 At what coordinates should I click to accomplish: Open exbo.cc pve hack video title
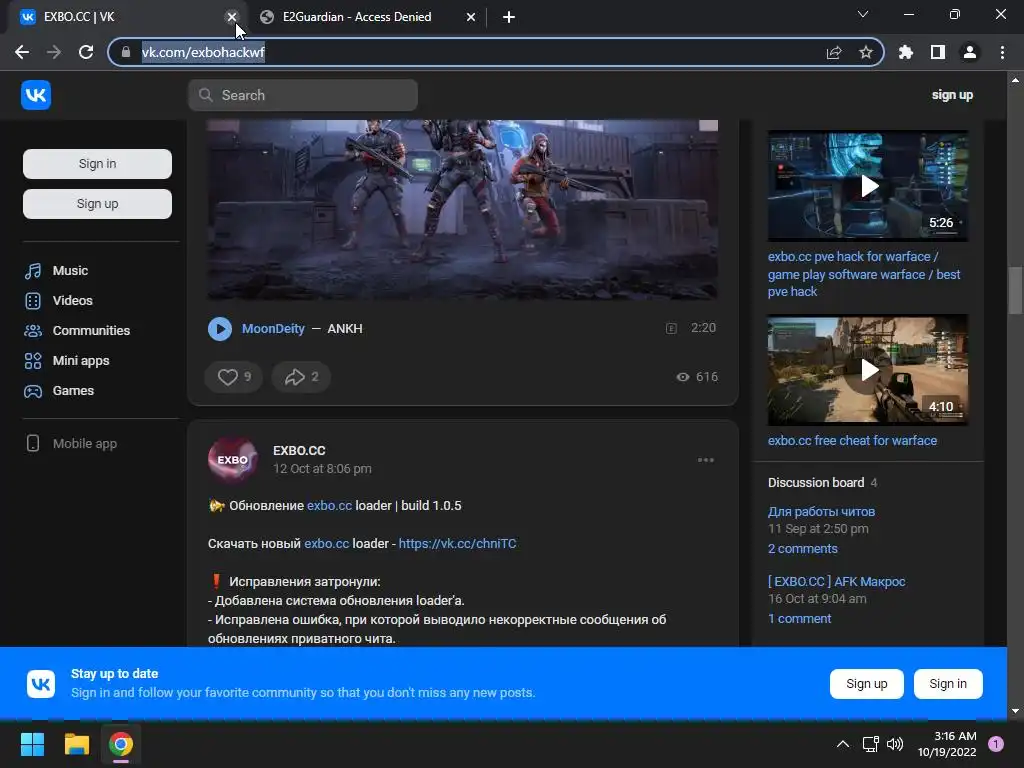(864, 274)
